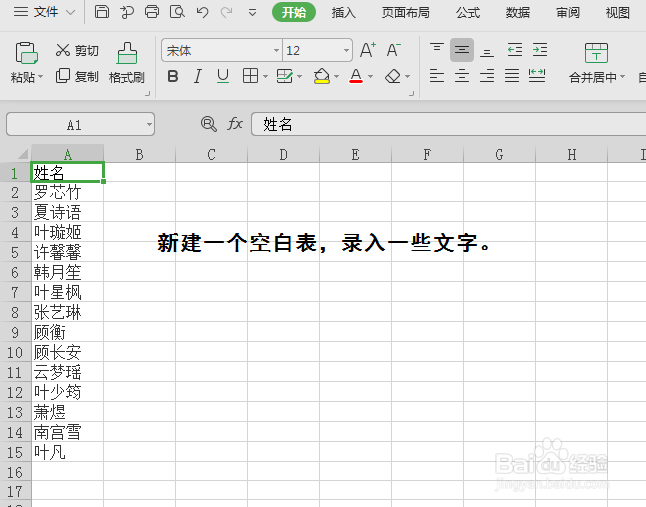Click the Save icon in quick toolbar

[102, 12]
